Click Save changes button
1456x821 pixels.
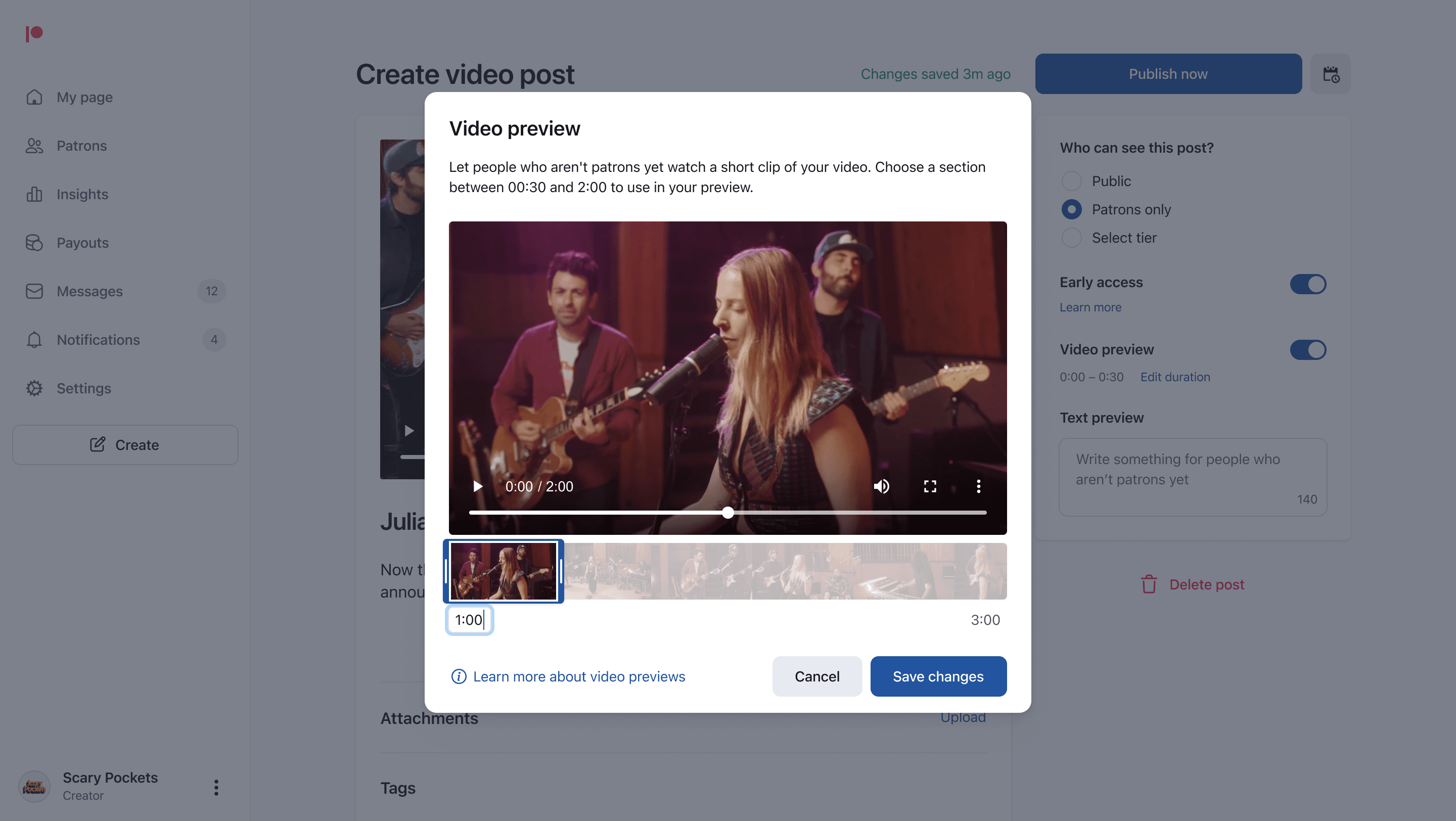coord(938,676)
